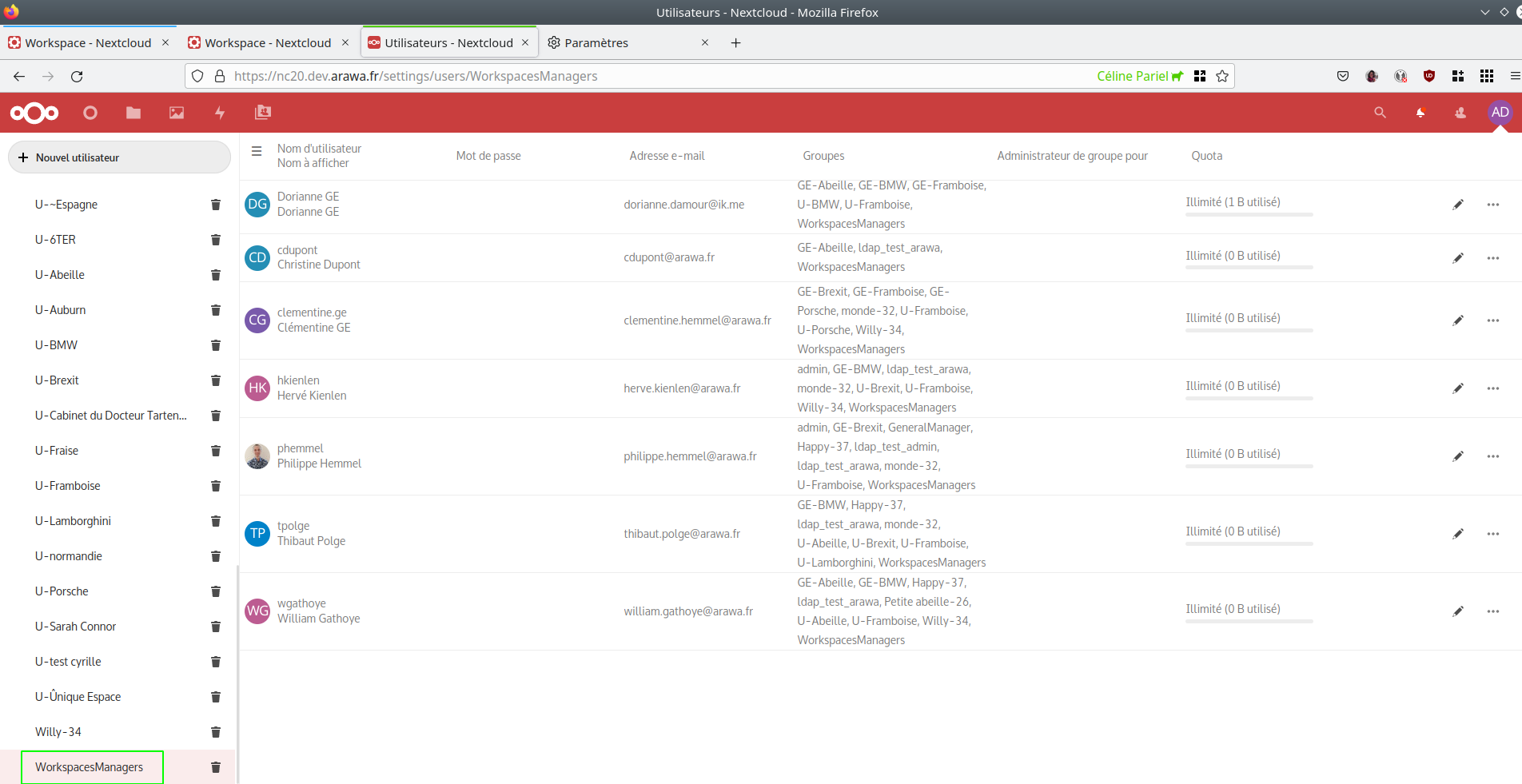This screenshot has height=784, width=1522.
Task: Edit Christine Dupont with the pencil icon
Action: 1458,257
